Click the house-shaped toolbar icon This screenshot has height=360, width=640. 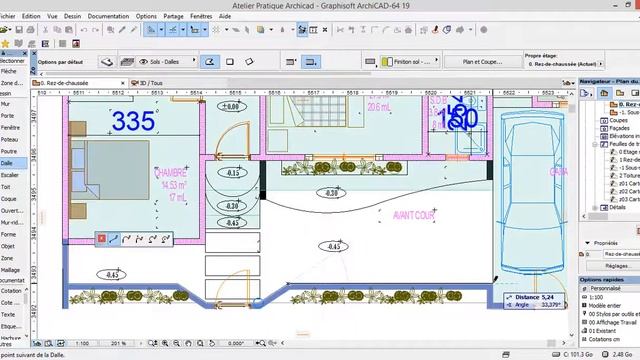tap(408, 30)
